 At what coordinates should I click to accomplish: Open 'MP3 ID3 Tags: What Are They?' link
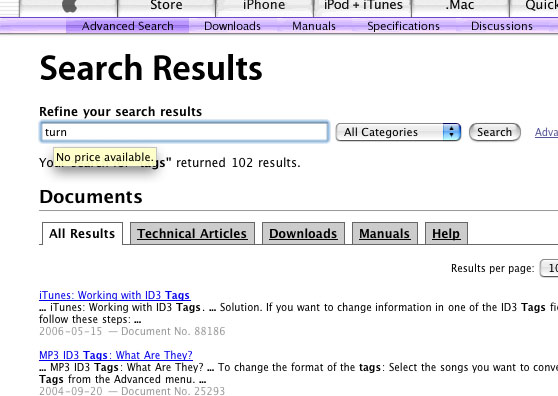[x=116, y=355]
